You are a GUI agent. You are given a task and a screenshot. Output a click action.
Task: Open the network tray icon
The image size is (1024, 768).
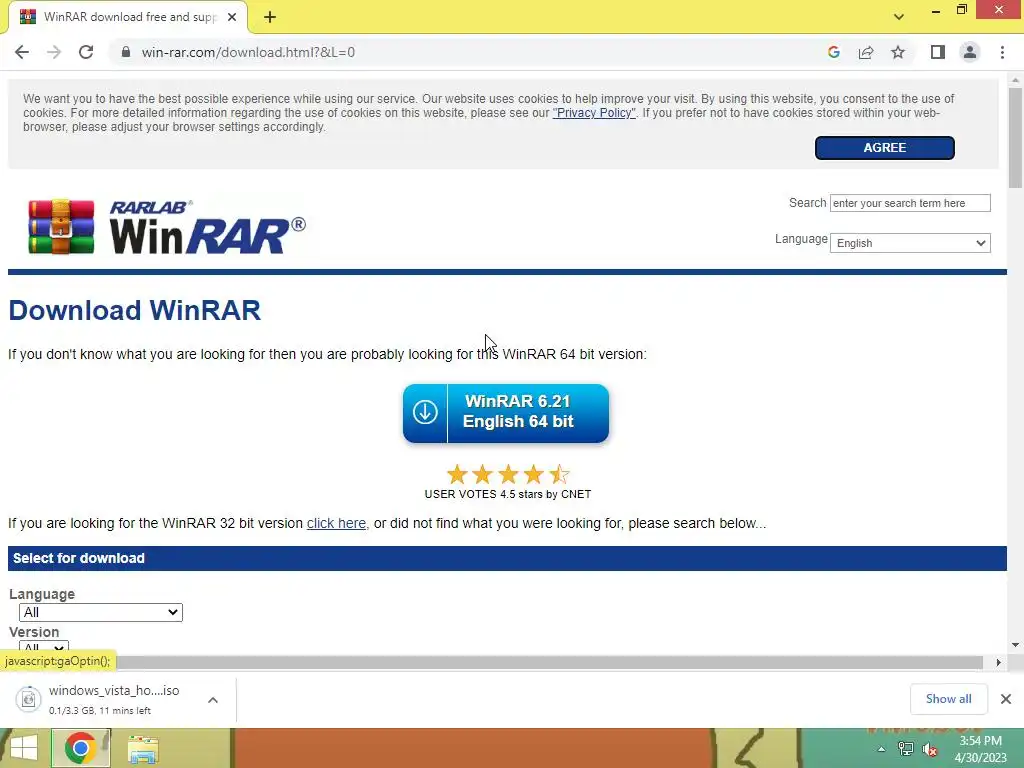click(905, 749)
